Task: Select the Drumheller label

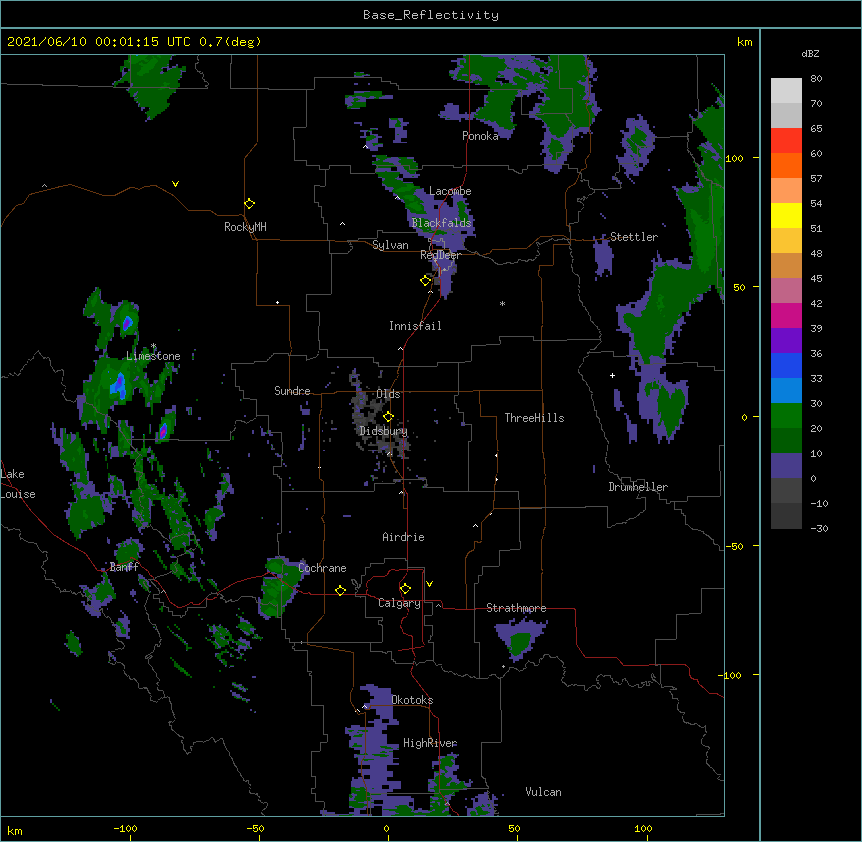Action: [638, 487]
